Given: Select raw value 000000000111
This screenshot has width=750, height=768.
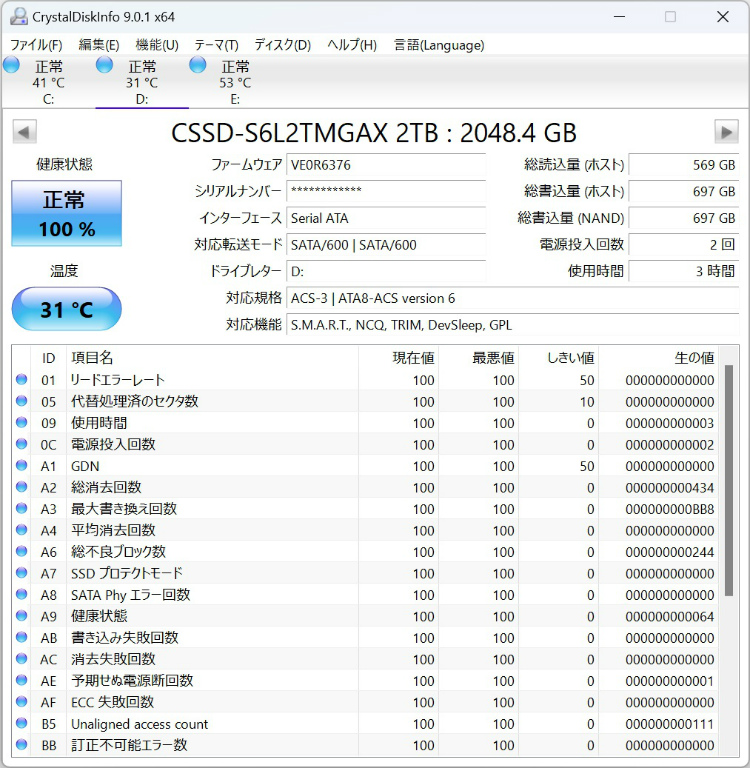Looking at the screenshot, I should tap(669, 724).
